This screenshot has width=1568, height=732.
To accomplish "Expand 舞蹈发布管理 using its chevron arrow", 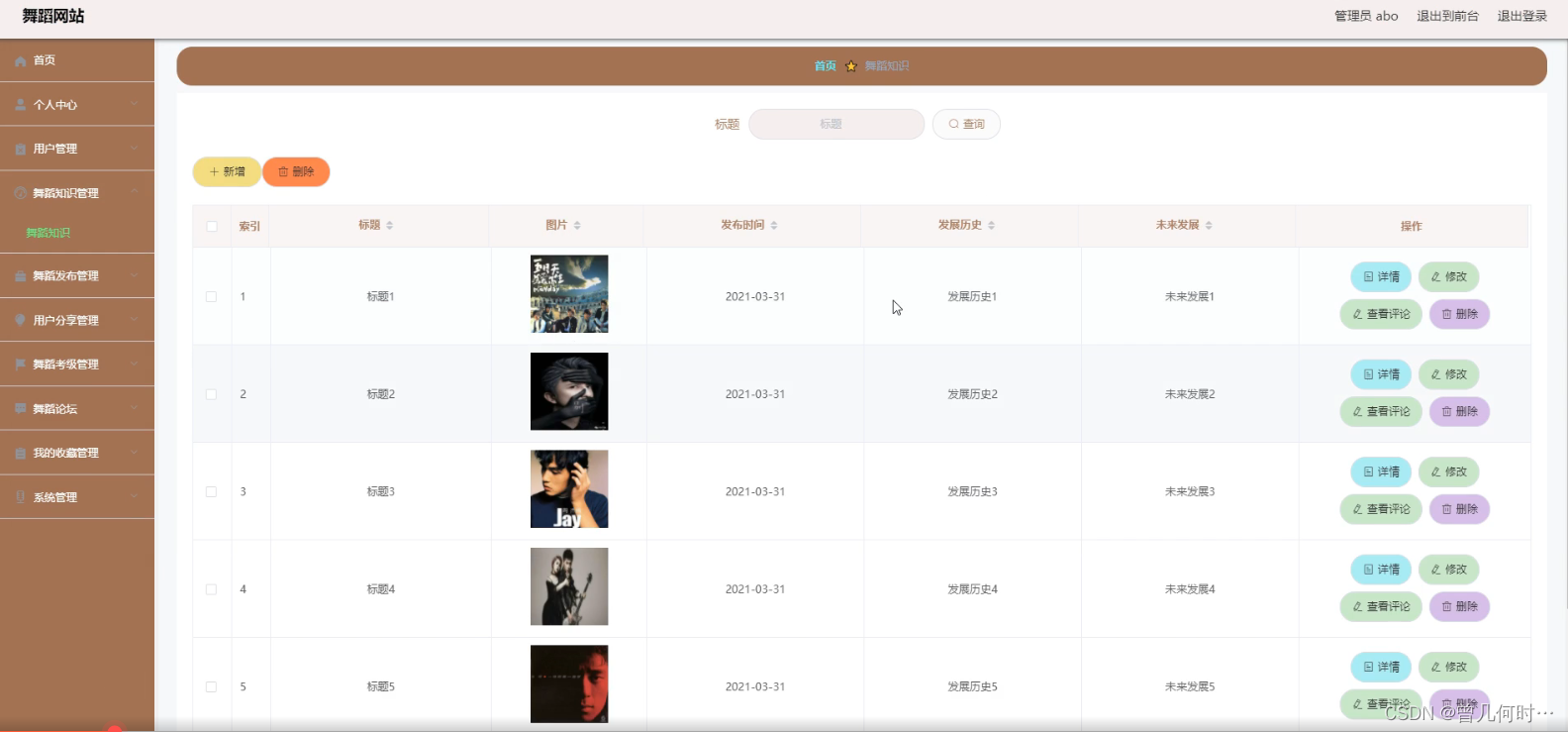I will (134, 275).
